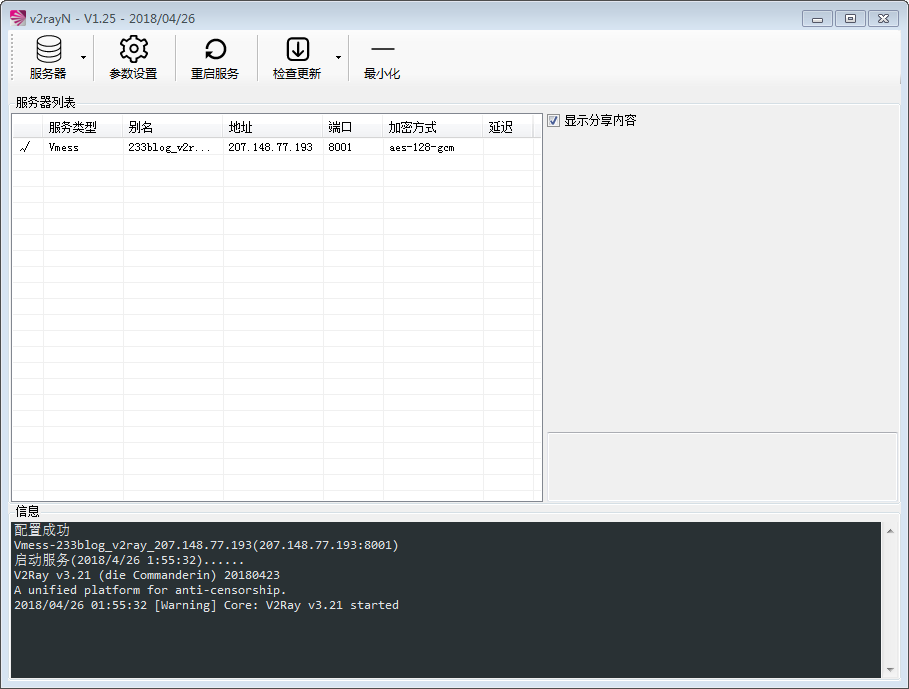Click the active checkmark in the Vmess row
909x689 pixels.
(x=25, y=147)
